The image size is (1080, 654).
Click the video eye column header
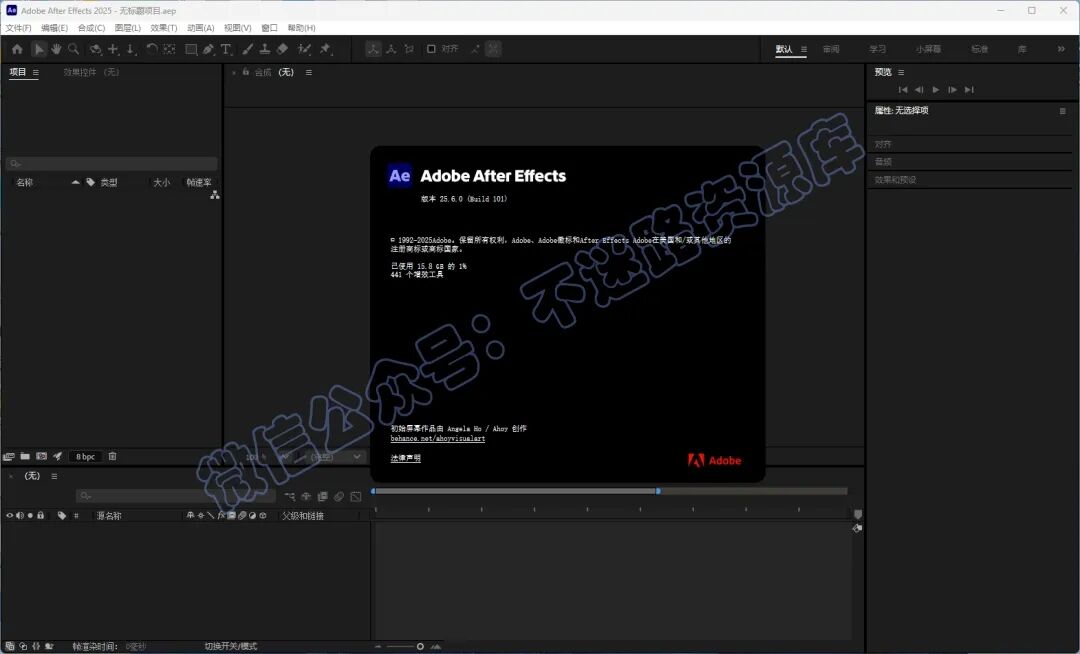click(x=10, y=516)
